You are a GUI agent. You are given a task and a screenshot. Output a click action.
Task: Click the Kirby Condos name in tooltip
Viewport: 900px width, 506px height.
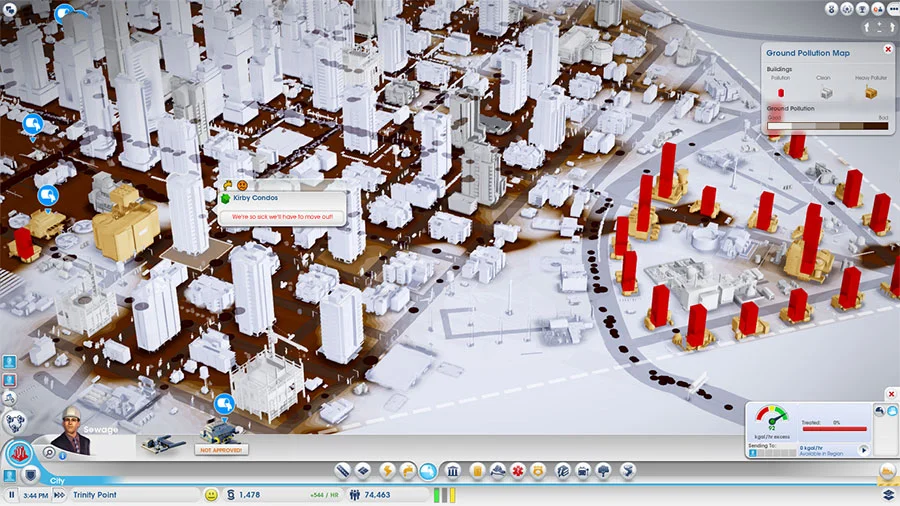[x=255, y=198]
